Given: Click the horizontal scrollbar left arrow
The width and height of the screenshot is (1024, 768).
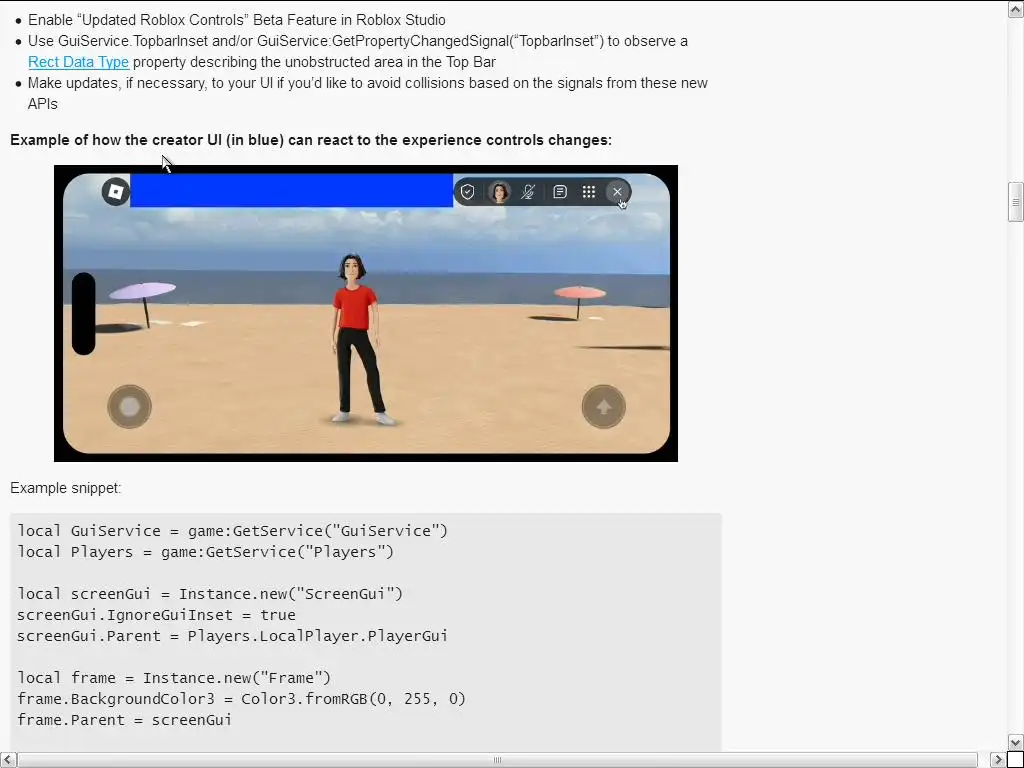Looking at the screenshot, I should click(x=8, y=760).
